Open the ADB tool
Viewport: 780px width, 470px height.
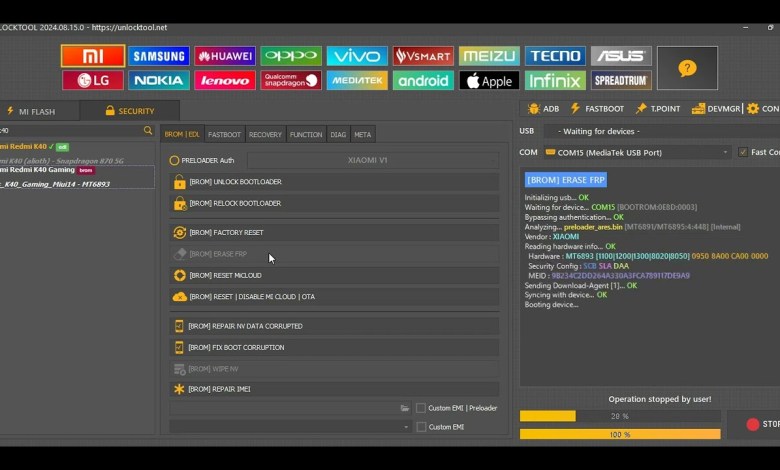543,108
